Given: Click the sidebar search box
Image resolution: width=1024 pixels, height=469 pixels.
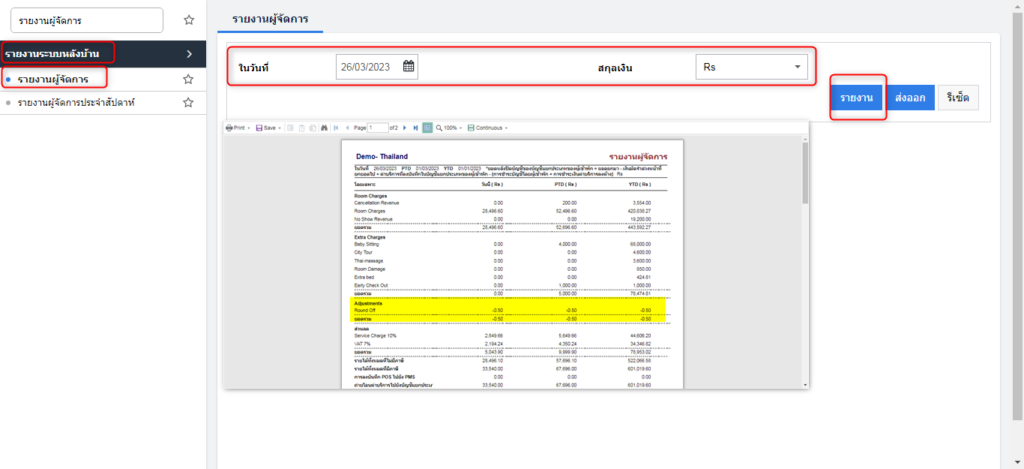Looking at the screenshot, I should [87, 20].
